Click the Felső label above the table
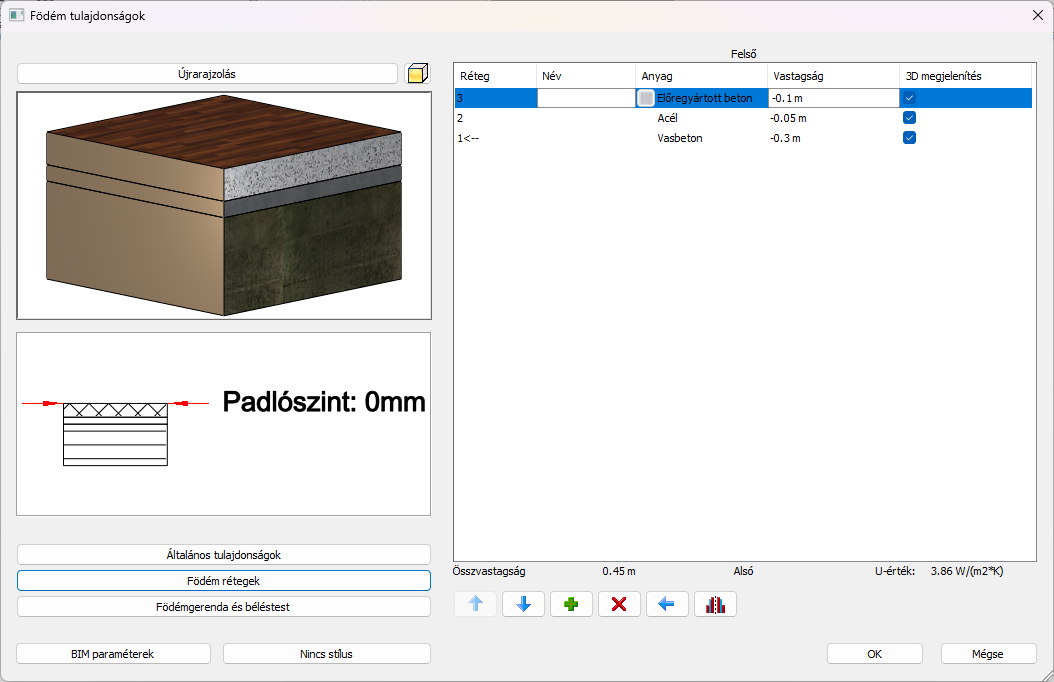The height and width of the screenshot is (682, 1054). tap(743, 54)
